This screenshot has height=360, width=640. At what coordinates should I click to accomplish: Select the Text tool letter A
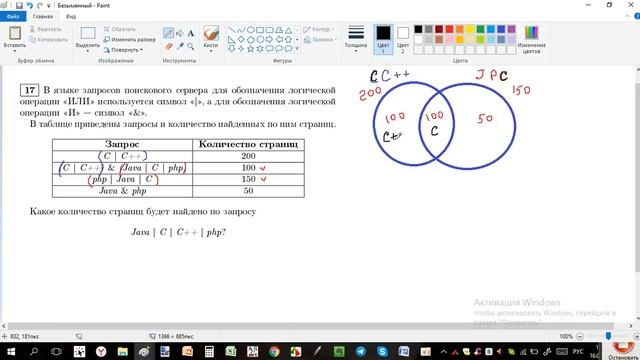point(191,33)
